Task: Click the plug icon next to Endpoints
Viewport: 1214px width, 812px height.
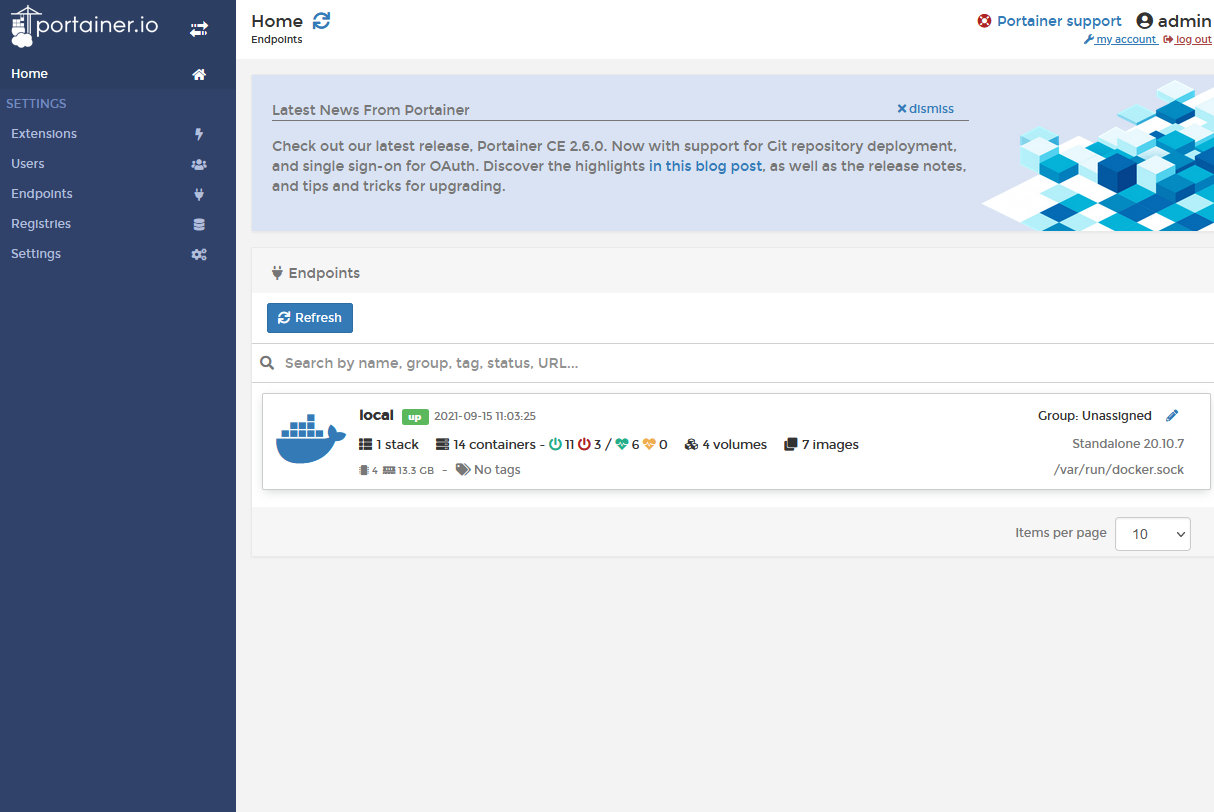Action: tap(199, 194)
